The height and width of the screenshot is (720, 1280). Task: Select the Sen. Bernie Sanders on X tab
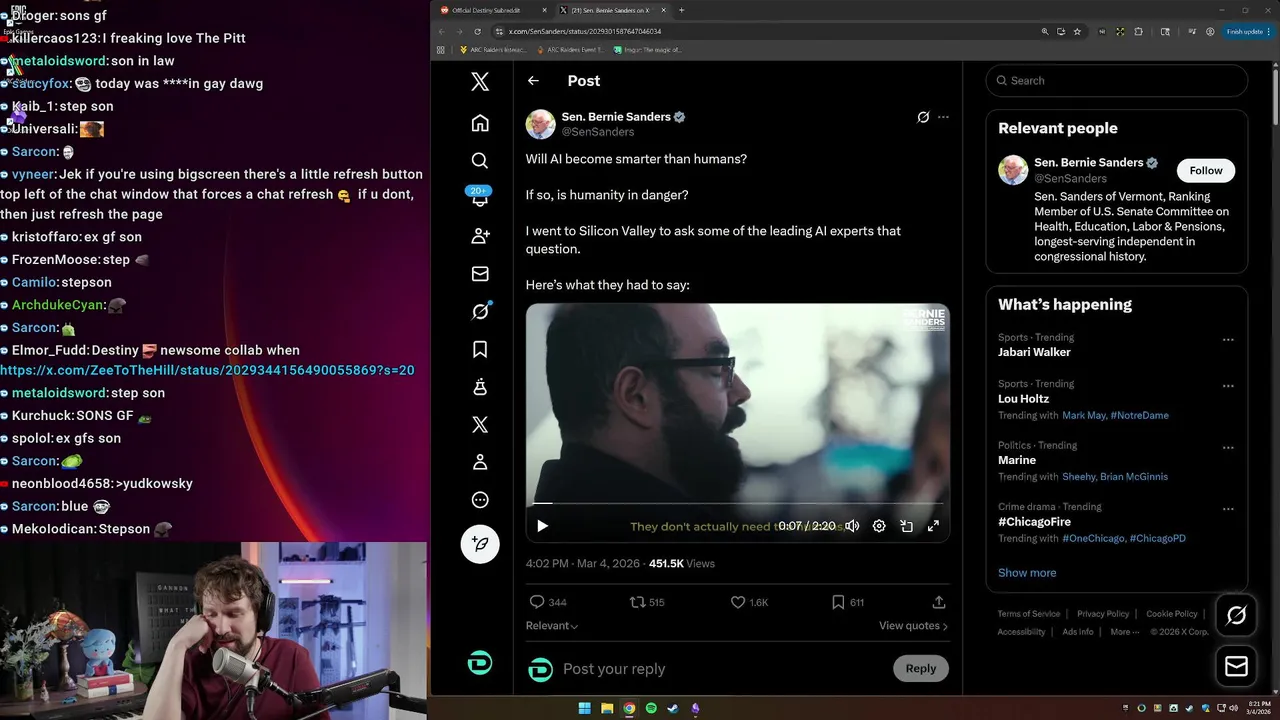pos(610,10)
